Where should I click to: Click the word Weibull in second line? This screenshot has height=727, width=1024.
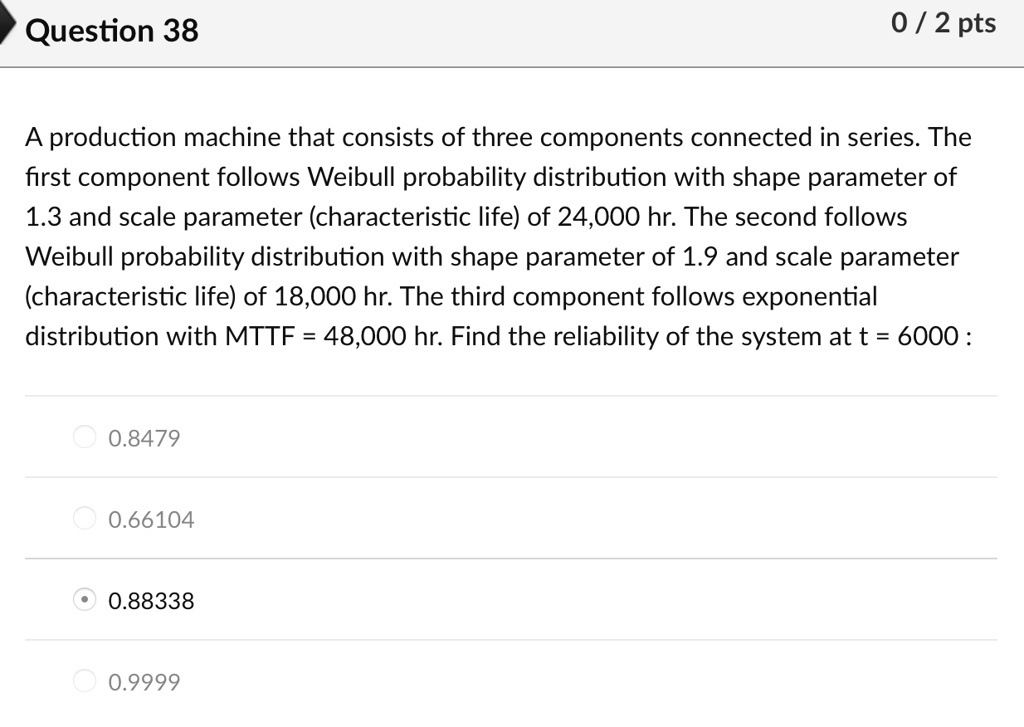tap(351, 177)
